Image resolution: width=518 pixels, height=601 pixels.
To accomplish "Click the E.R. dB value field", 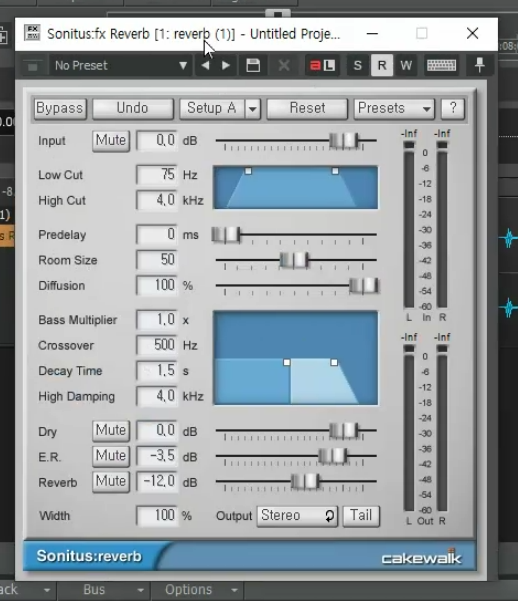I will coord(157,456).
